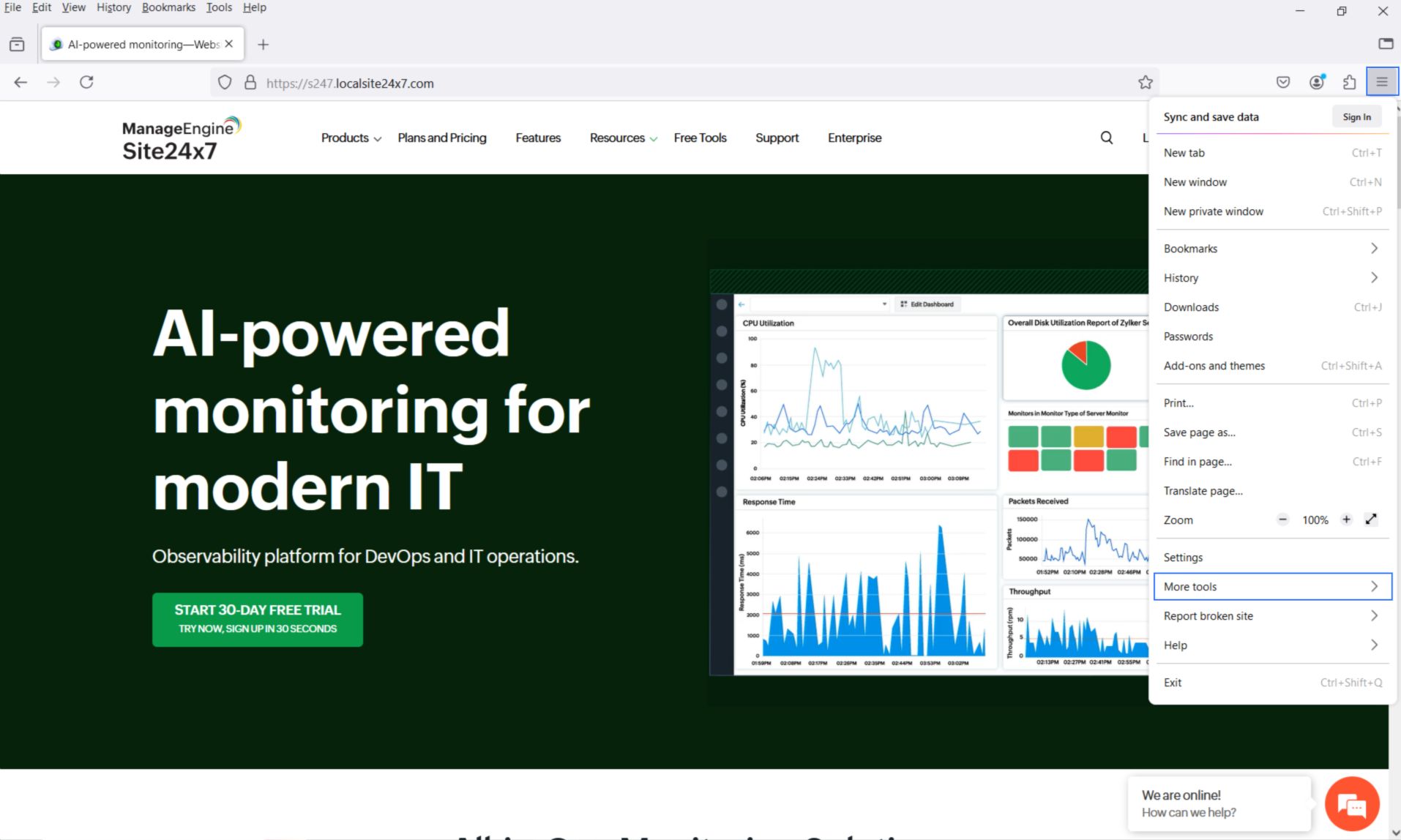The height and width of the screenshot is (840, 1401).
Task: Open the extensions puzzle icon
Action: tap(1349, 82)
